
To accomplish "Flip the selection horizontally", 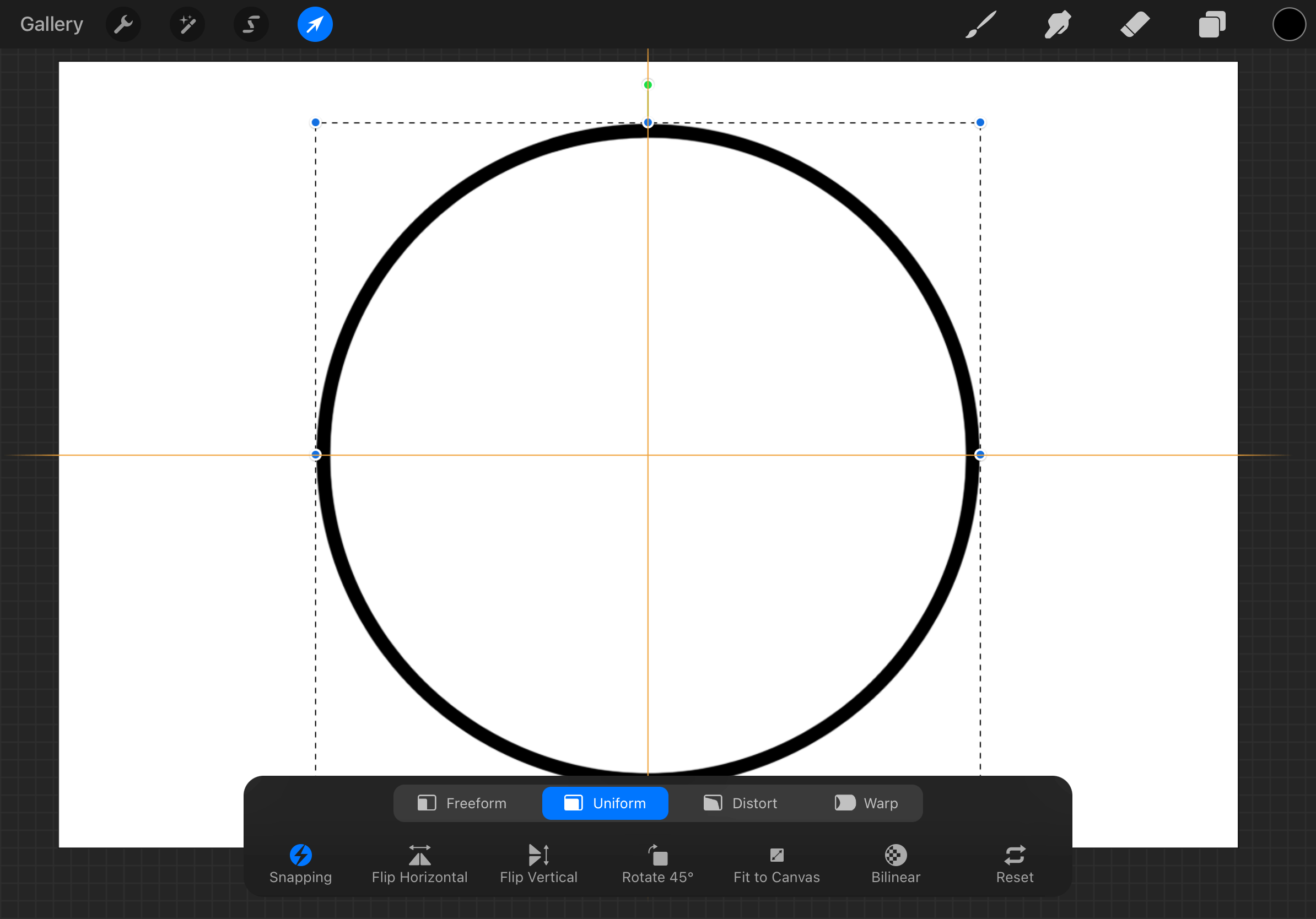I will (x=419, y=864).
